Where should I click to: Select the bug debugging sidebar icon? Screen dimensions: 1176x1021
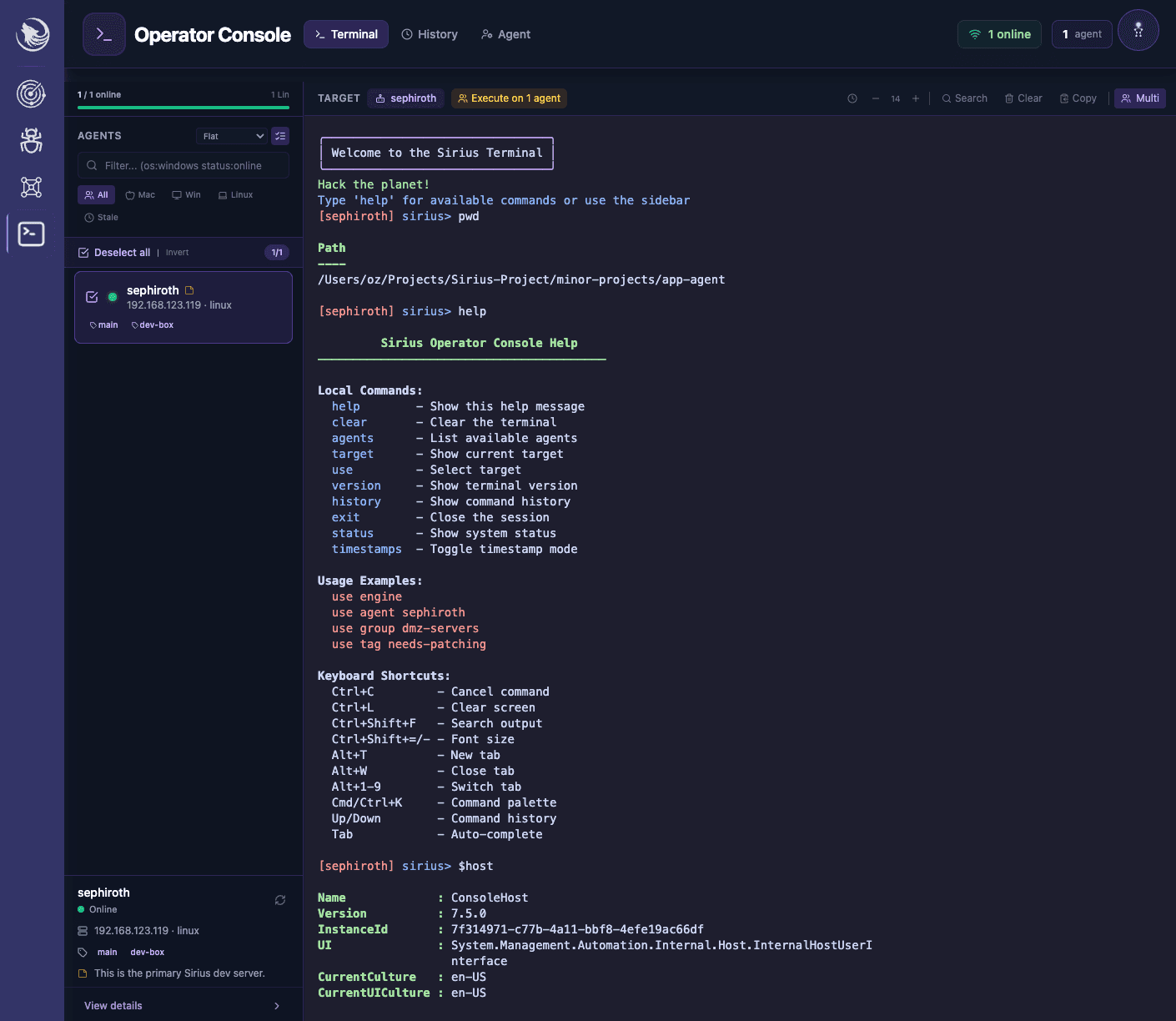pos(31,140)
